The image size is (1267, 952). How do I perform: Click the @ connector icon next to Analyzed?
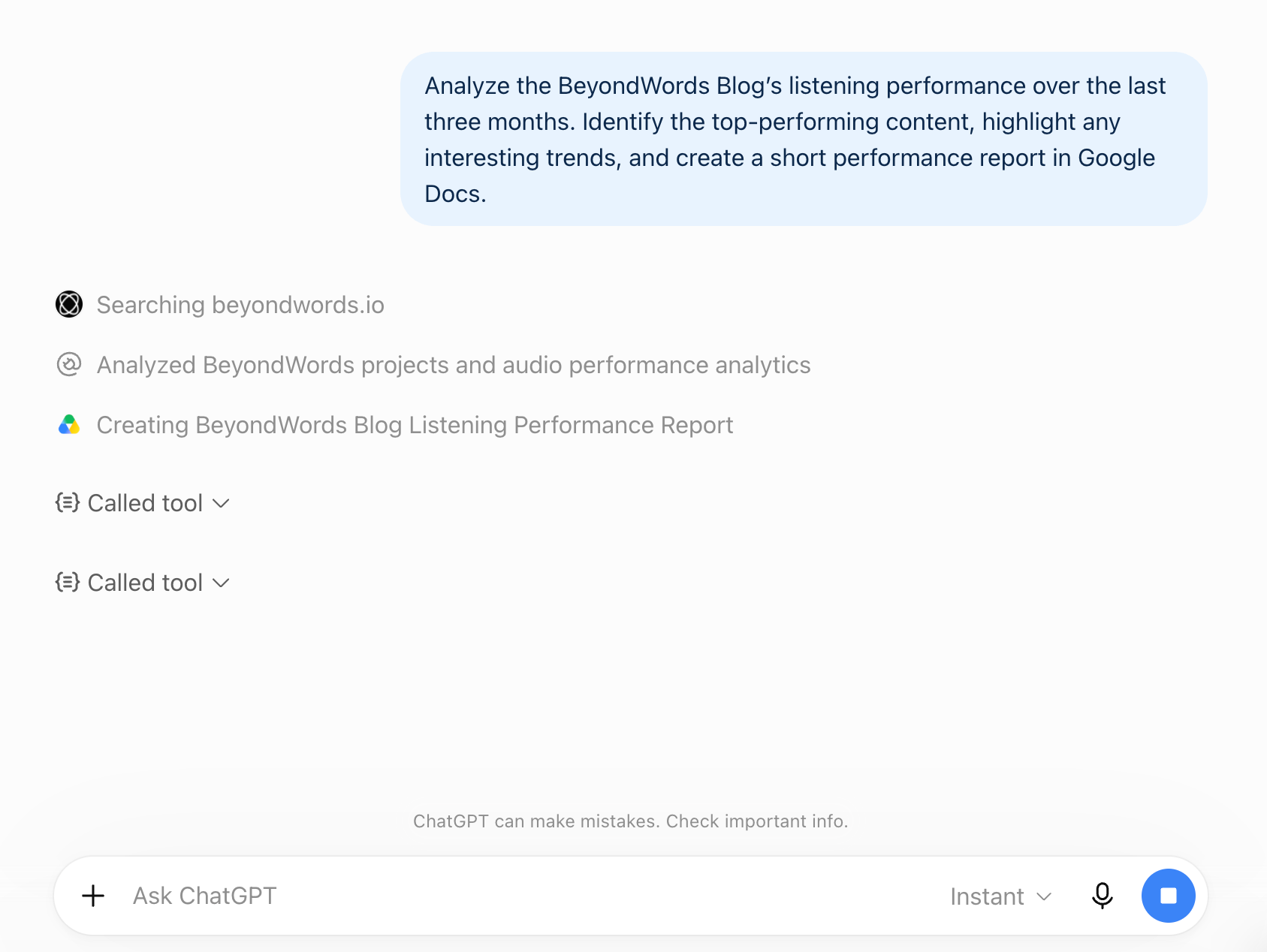[69, 364]
